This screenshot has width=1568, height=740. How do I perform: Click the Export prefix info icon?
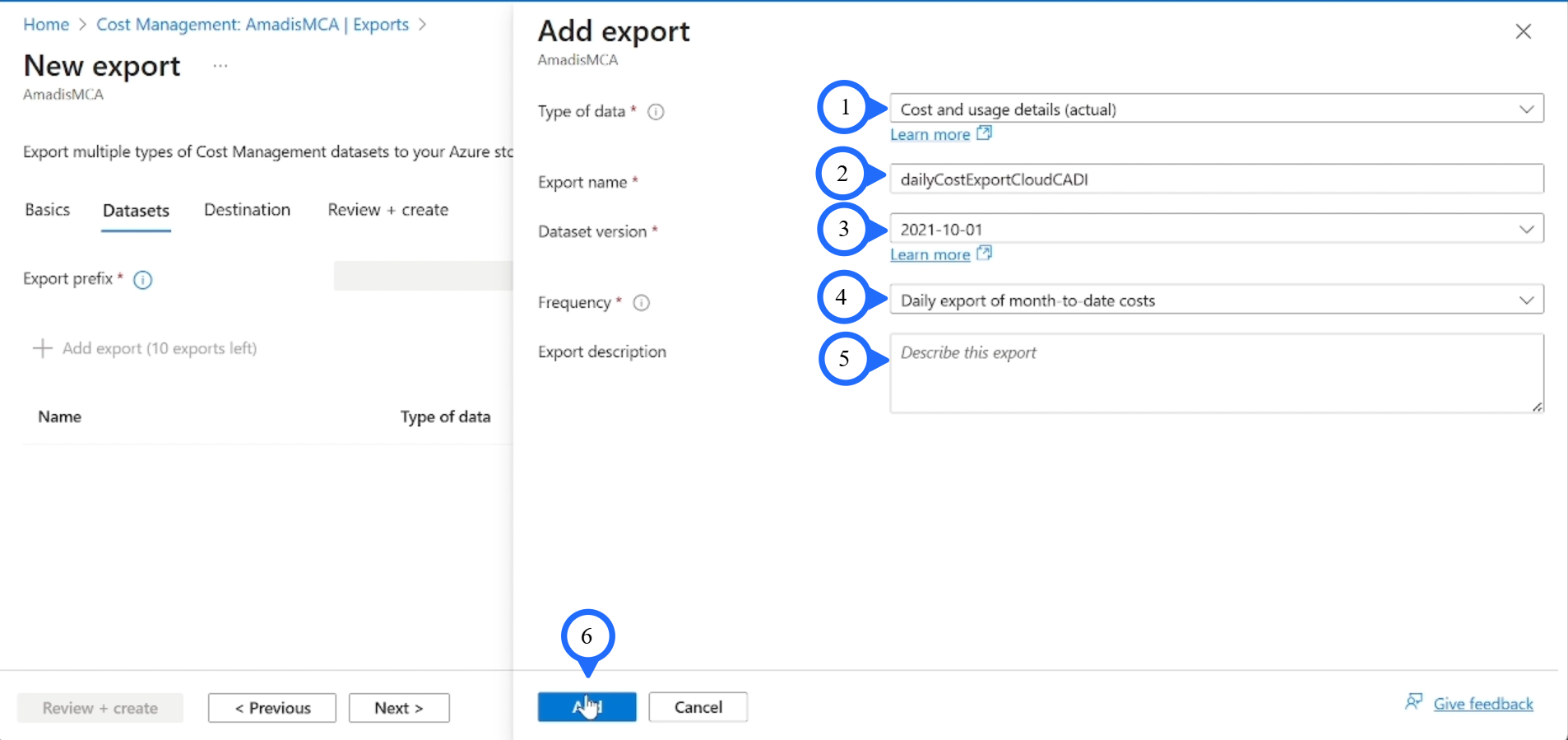pos(143,280)
